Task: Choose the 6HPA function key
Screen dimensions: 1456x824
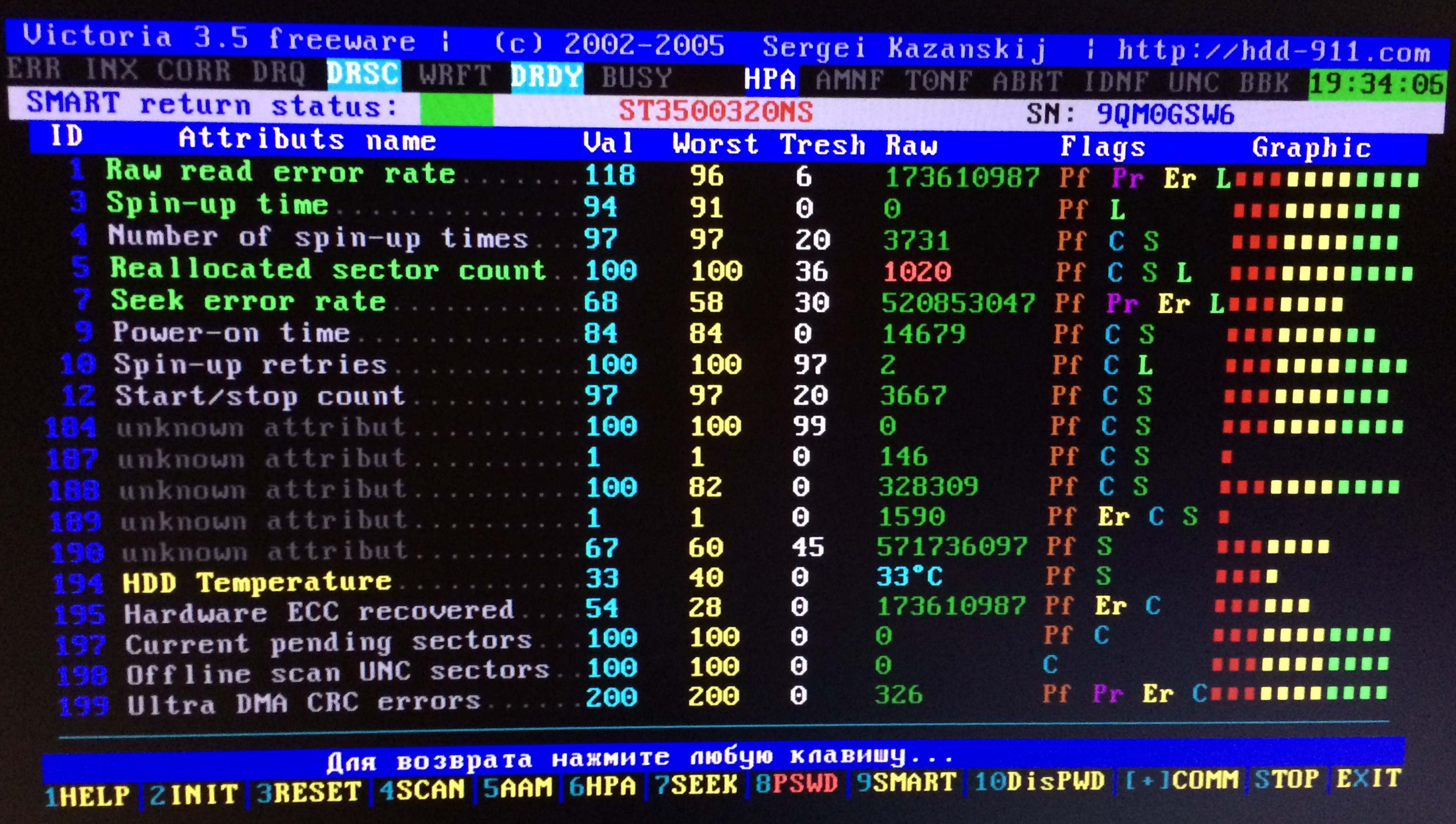Action: pos(603,786)
